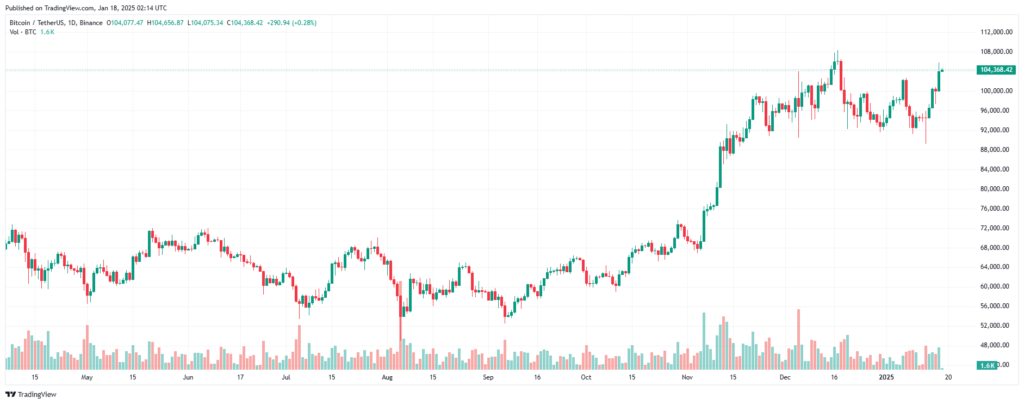Click the 2025 marker on time axis
Image resolution: width=1024 pixels, height=404 pixels.
pyautogui.click(x=884, y=378)
